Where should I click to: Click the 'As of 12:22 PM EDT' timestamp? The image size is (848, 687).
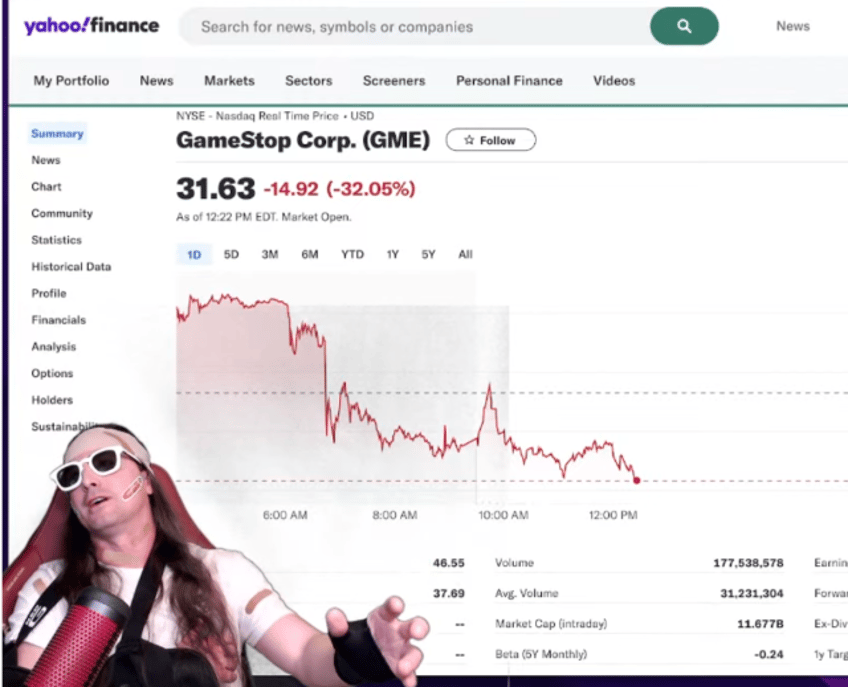(x=227, y=217)
